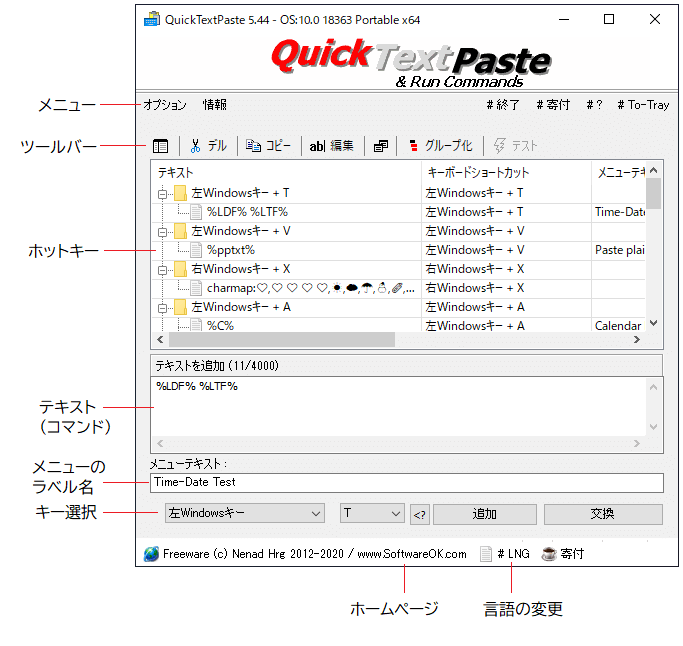Collapse the 左Windowsキー + V group

pos(162,232)
